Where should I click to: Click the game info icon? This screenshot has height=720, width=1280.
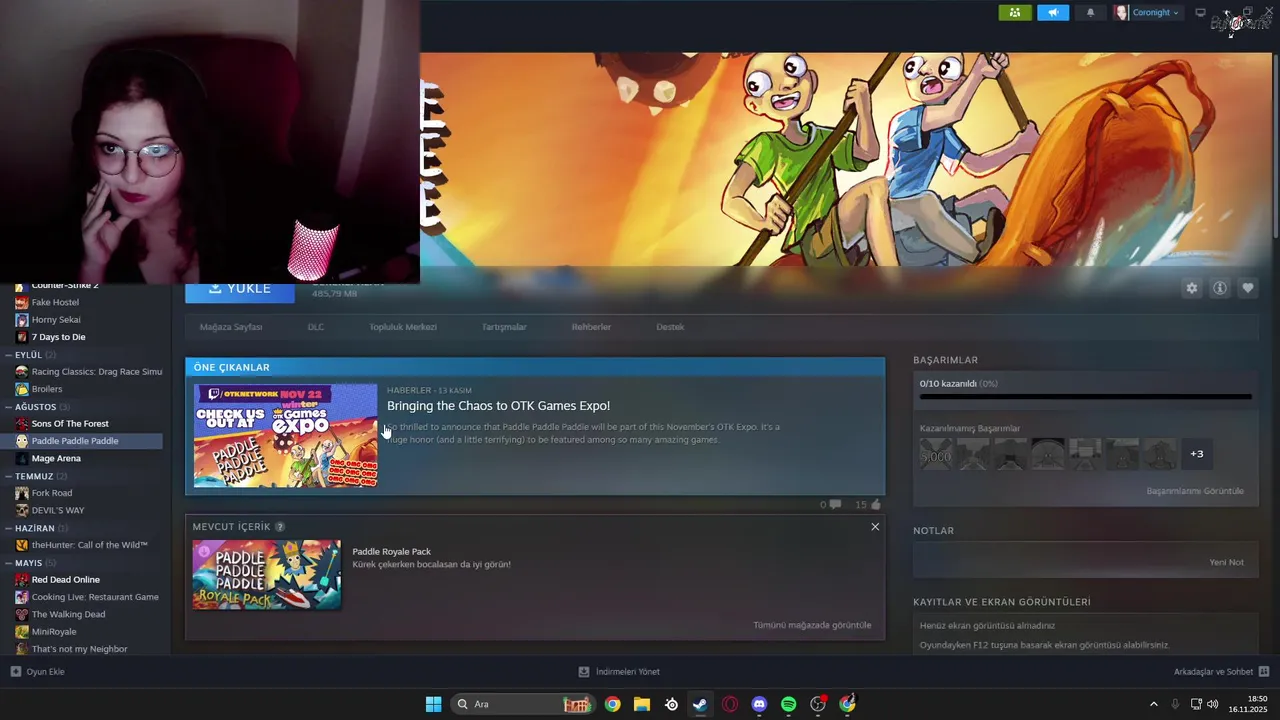coord(1220,288)
